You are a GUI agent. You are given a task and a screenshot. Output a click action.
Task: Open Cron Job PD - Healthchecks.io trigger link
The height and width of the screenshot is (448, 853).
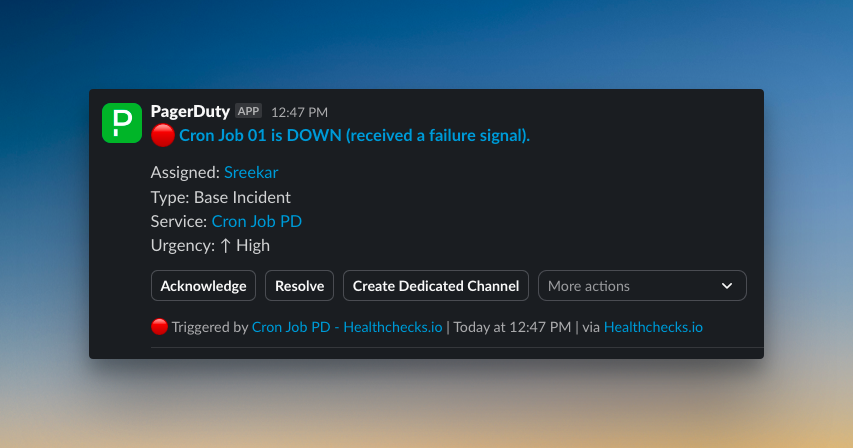347,327
